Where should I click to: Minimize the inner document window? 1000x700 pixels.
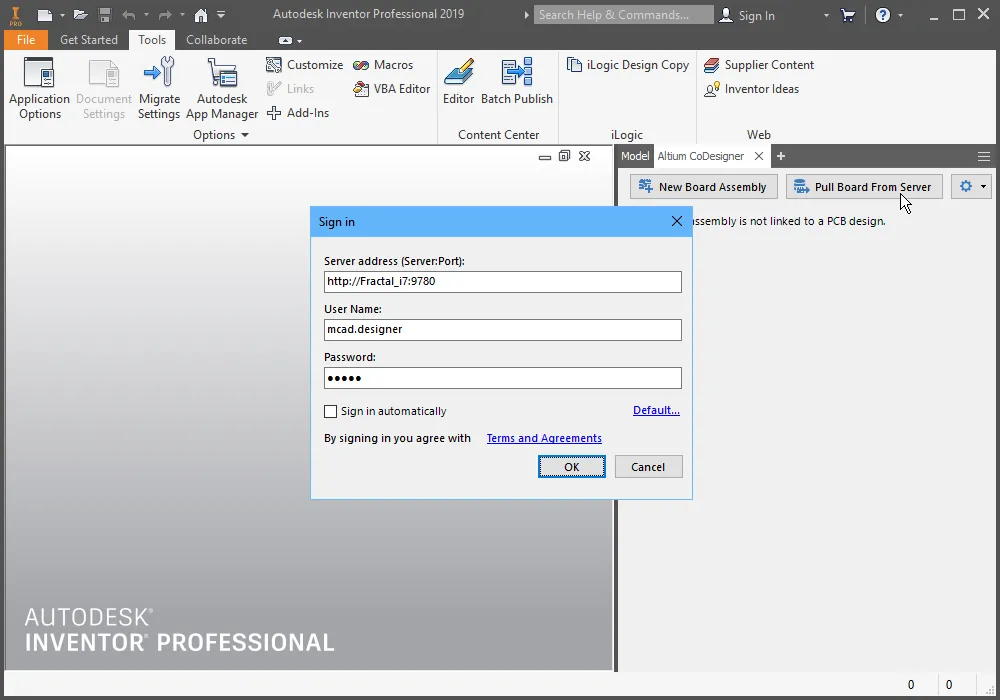[545, 157]
